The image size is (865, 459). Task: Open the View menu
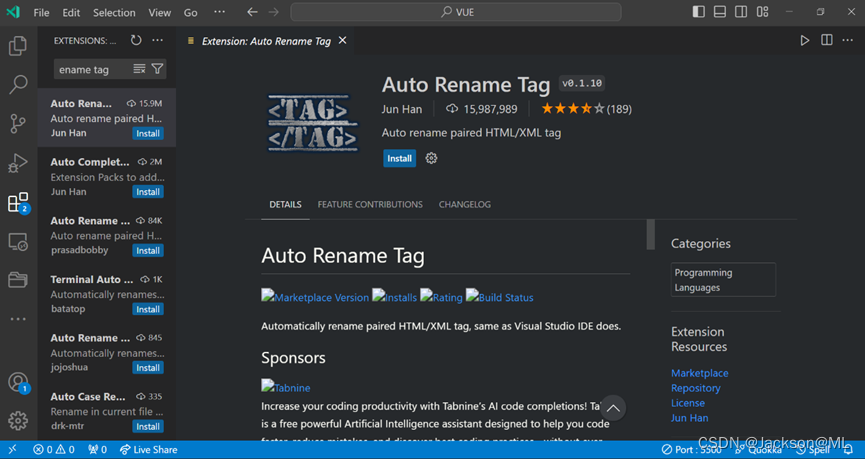coord(159,12)
